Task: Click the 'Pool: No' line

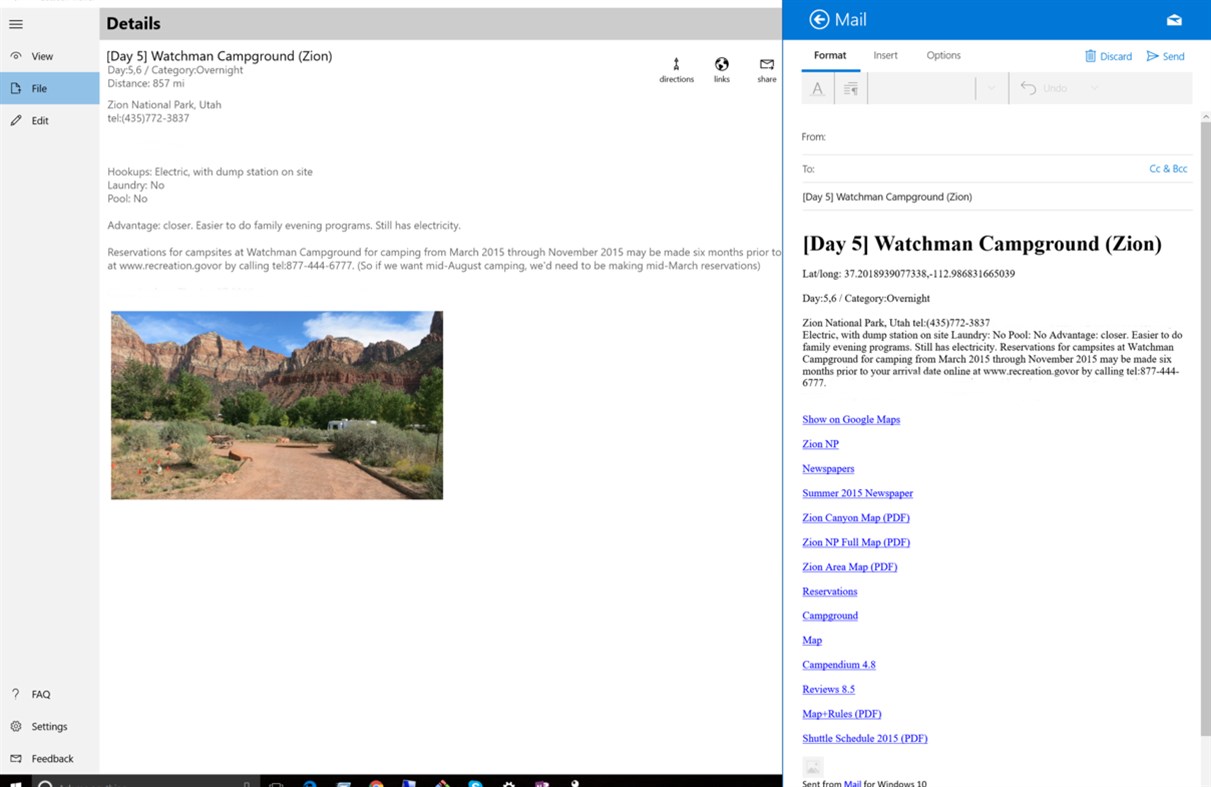Action: pyautogui.click(x=127, y=199)
